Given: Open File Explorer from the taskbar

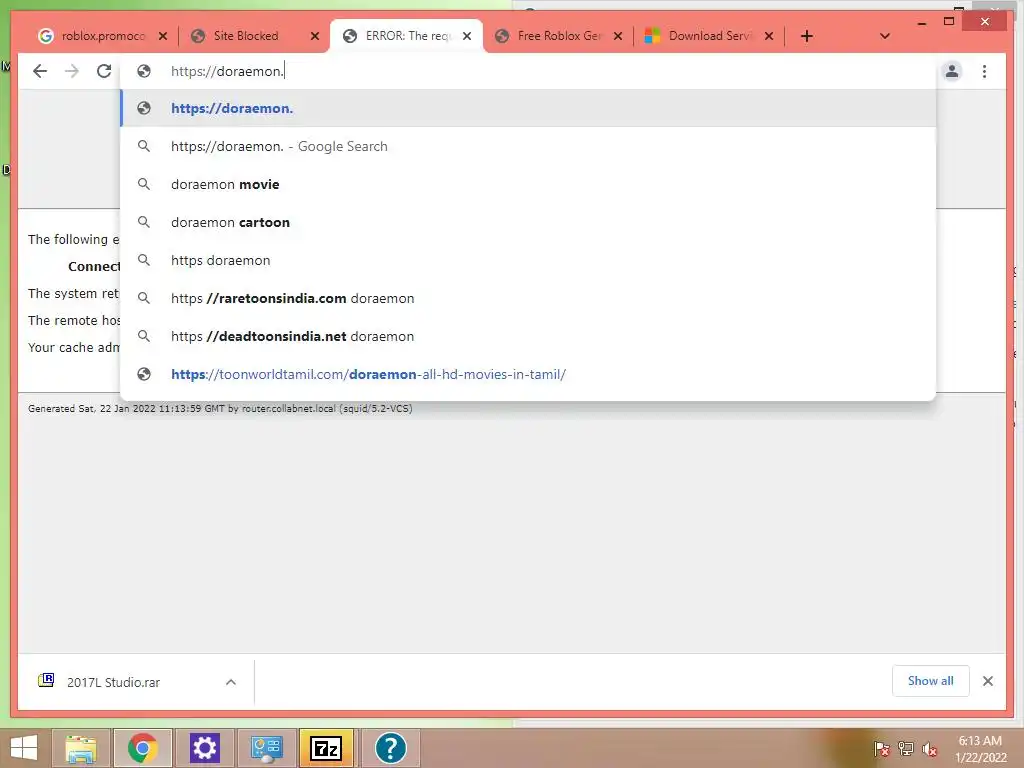Looking at the screenshot, I should tap(81, 748).
